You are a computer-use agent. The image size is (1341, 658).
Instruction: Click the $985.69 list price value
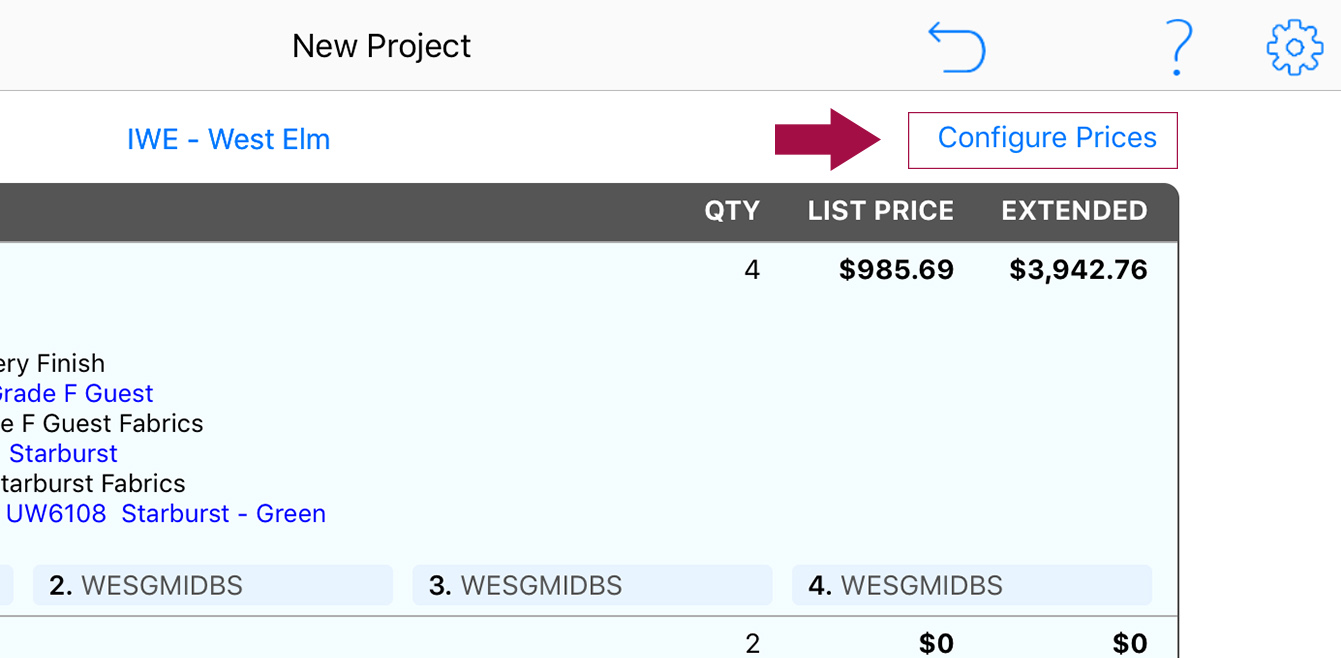(897, 270)
